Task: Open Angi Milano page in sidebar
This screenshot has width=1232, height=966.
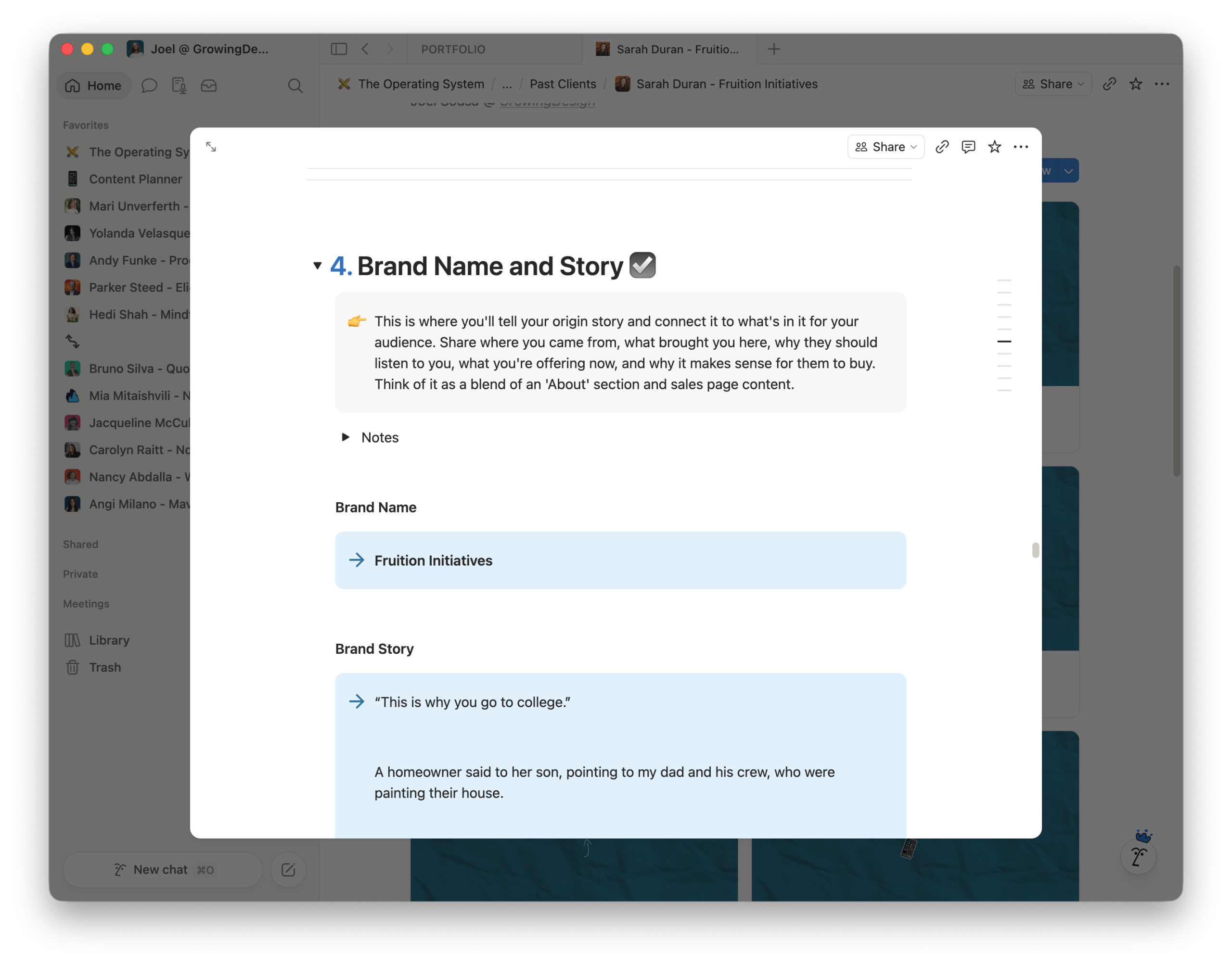Action: coord(126,505)
